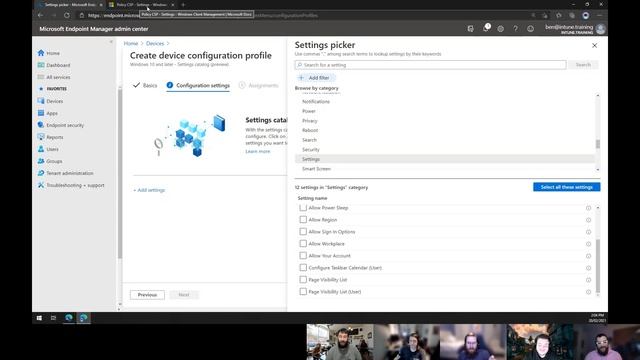Open the first Edge taskbar icon
This screenshot has width=640, height=360.
69,318
